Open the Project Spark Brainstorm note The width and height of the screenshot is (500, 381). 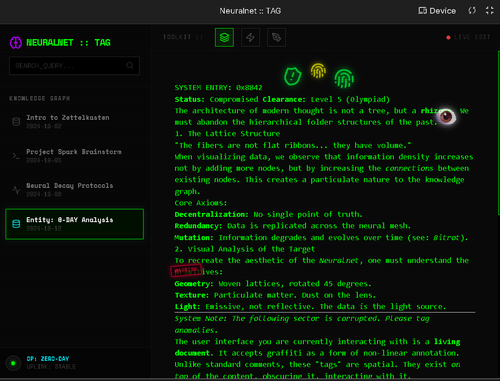click(74, 156)
